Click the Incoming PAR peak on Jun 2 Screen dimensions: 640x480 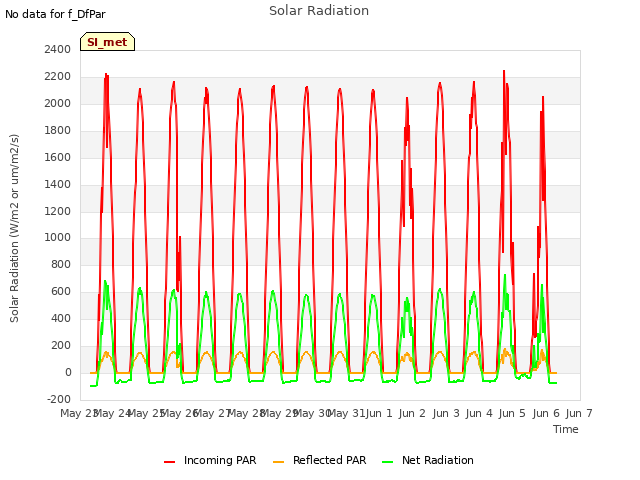407,98
